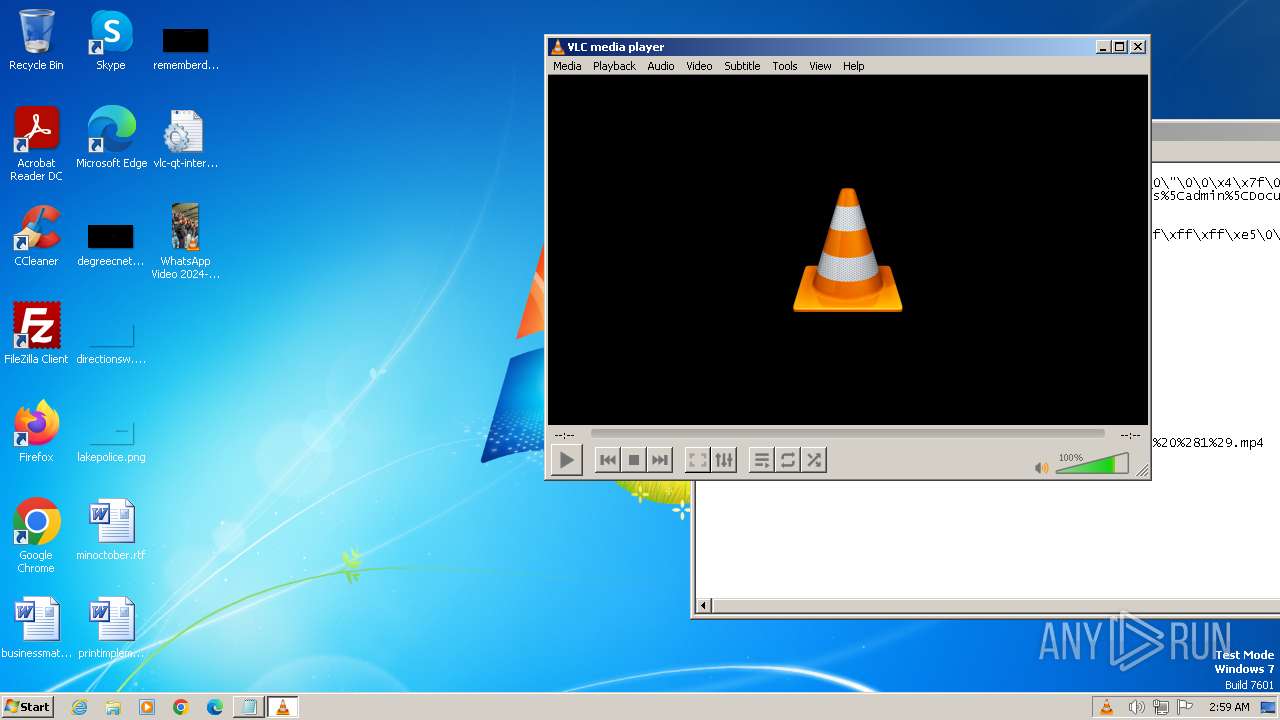Viewport: 1280px width, 720px height.
Task: Select the rememberd... desktop file
Action: [x=185, y=48]
